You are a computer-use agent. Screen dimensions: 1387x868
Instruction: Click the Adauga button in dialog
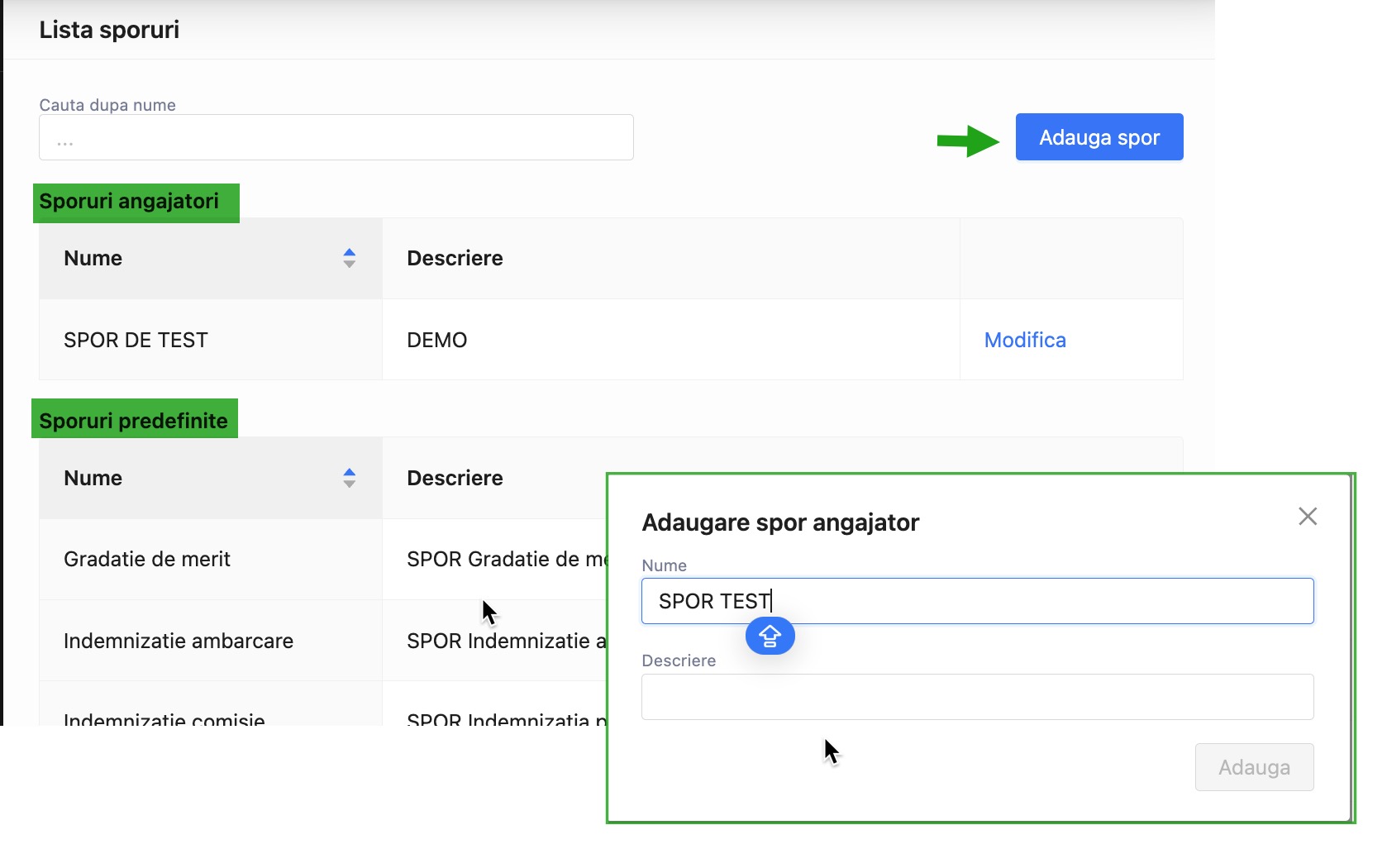click(x=1254, y=767)
